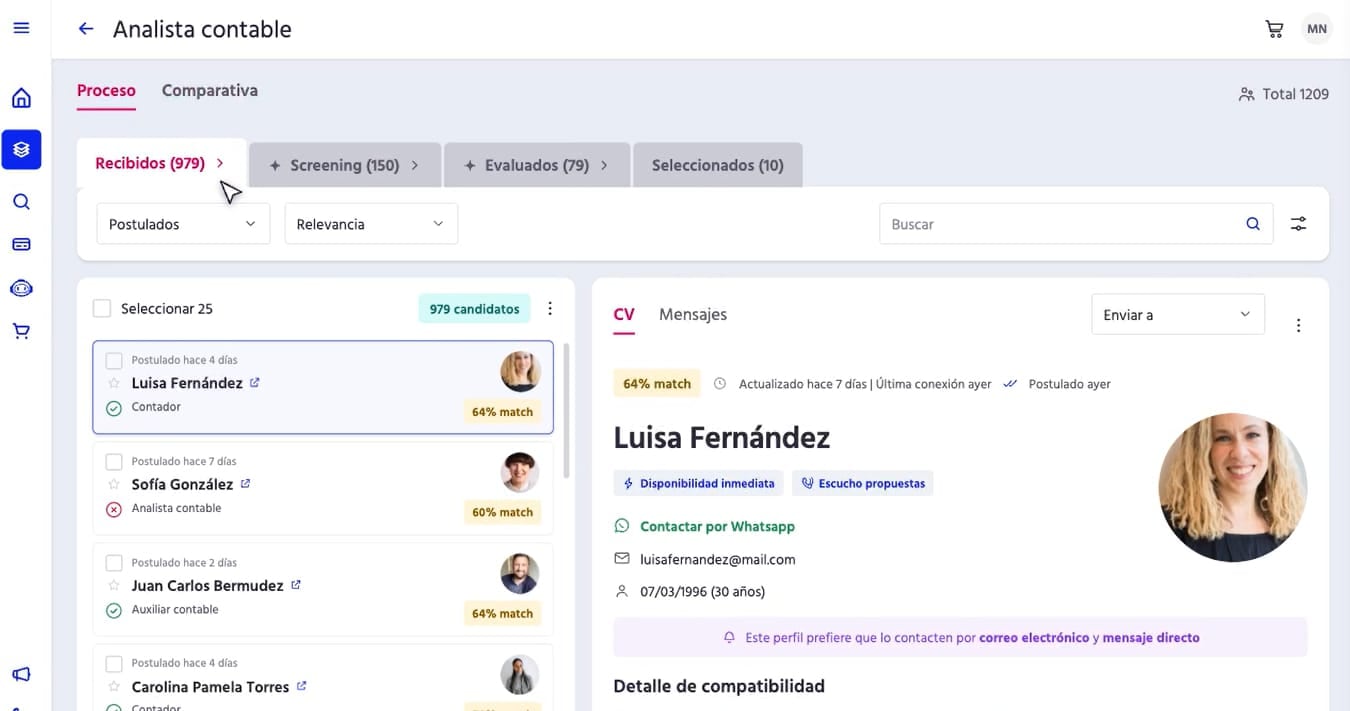Switch to the Comparativa tab
Viewport: 1350px width, 711px height.
coord(210,90)
